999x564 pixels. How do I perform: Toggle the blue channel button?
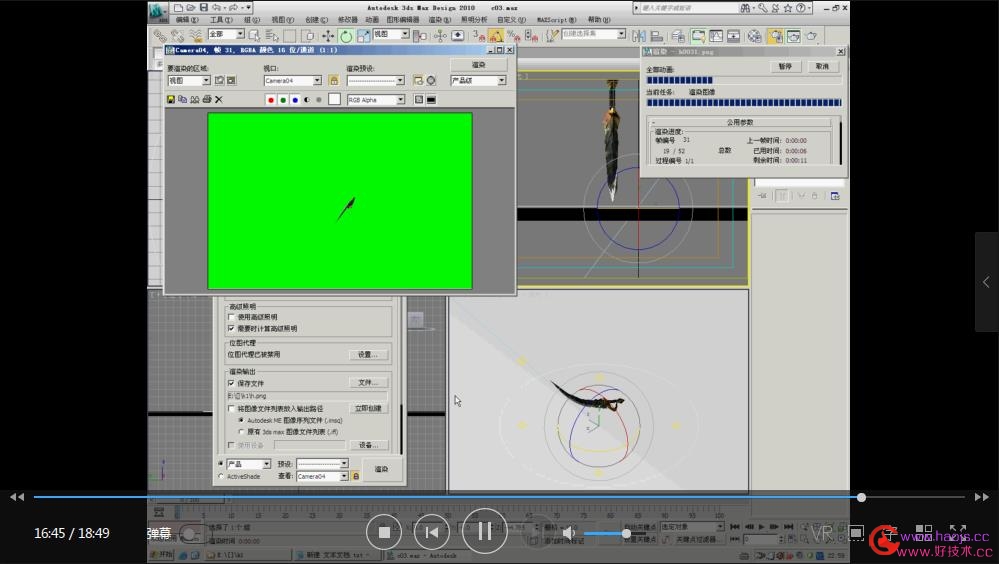[295, 99]
